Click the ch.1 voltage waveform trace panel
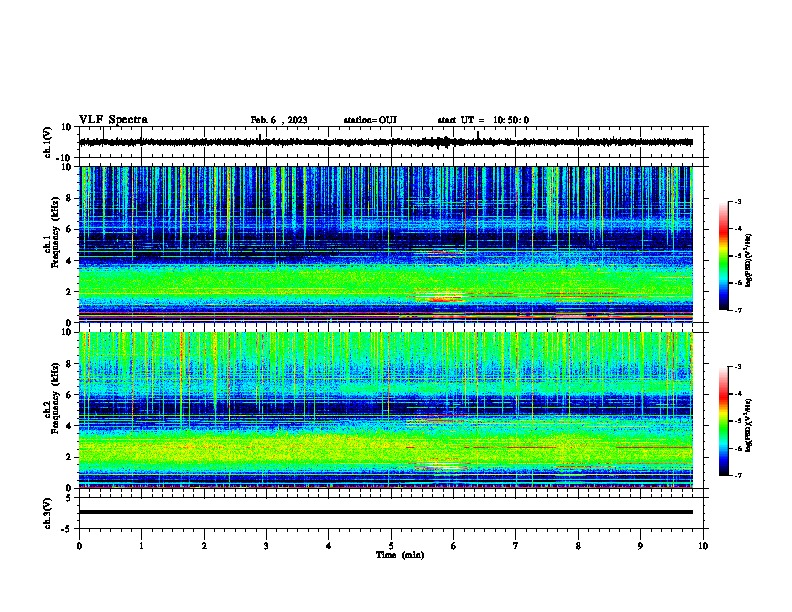This screenshot has height=612, width=792. tap(393, 142)
